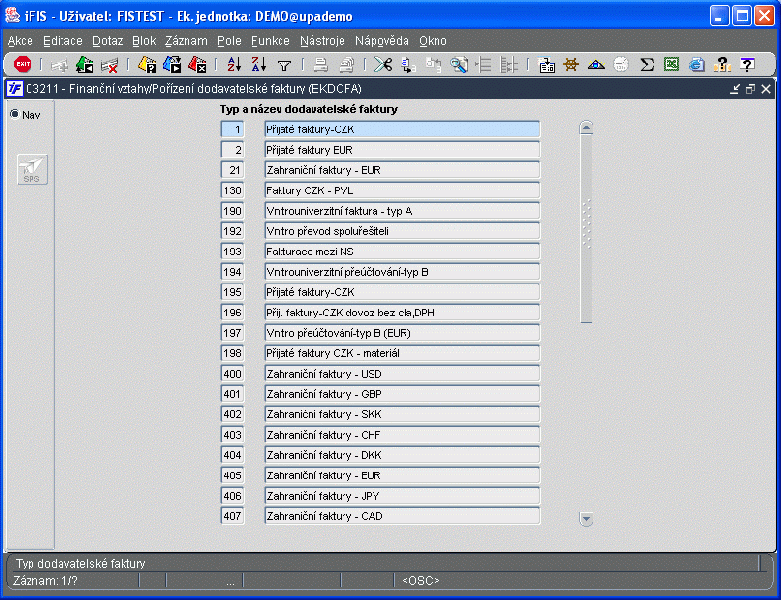The height and width of the screenshot is (600, 781).
Task: Click the cancel query icon
Action: pyautogui.click(x=197, y=64)
